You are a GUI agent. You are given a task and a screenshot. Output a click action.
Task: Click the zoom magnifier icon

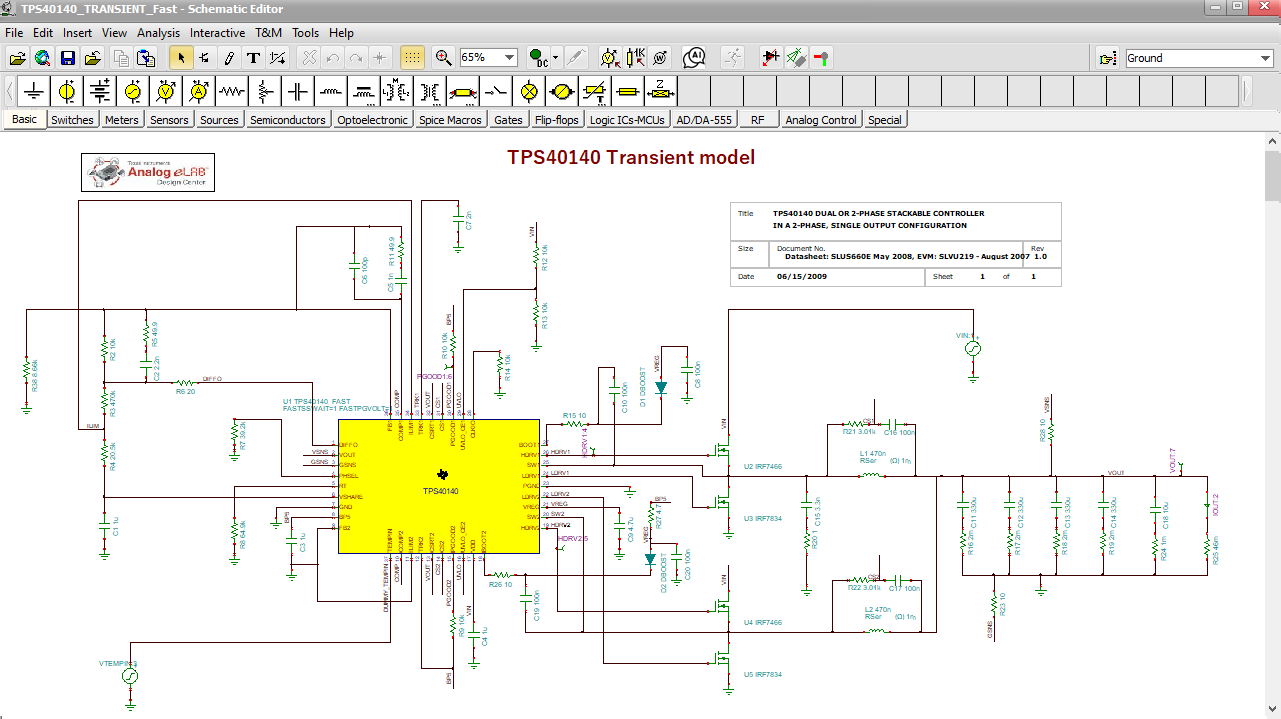(x=443, y=58)
